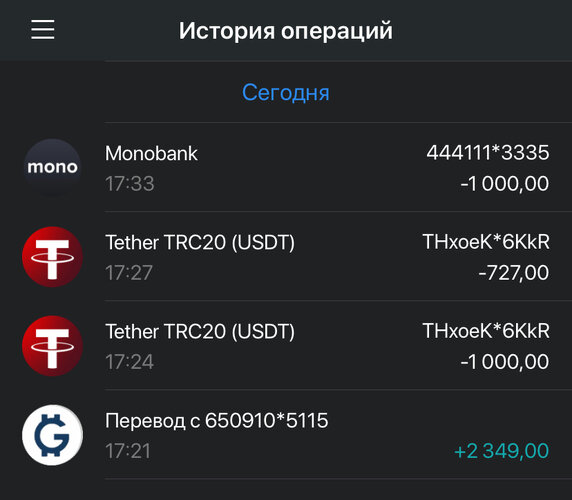The width and height of the screenshot is (572, 500).
Task: Tap the +2 349,00 incoming amount
Action: (x=502, y=451)
